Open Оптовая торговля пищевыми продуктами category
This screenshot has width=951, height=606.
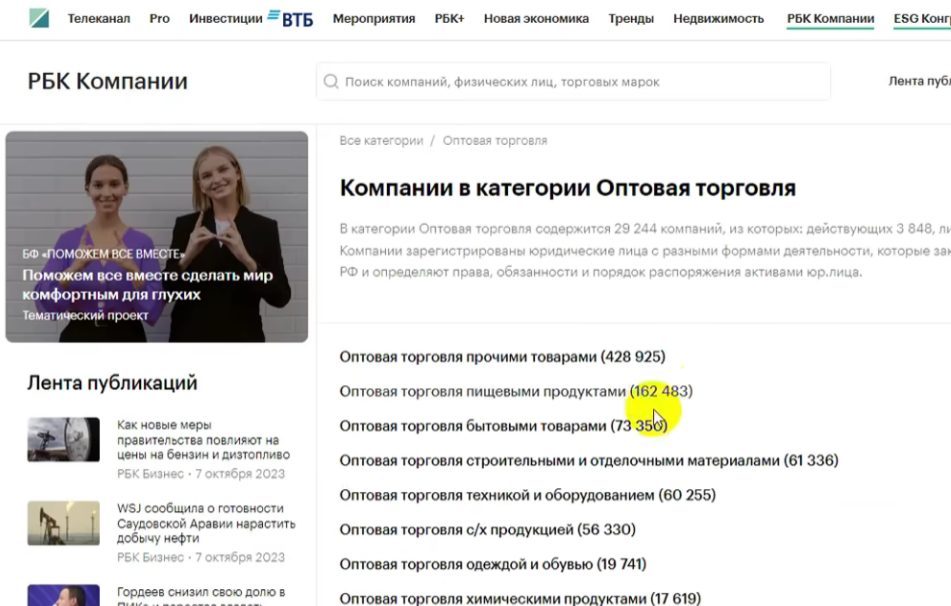[516, 391]
